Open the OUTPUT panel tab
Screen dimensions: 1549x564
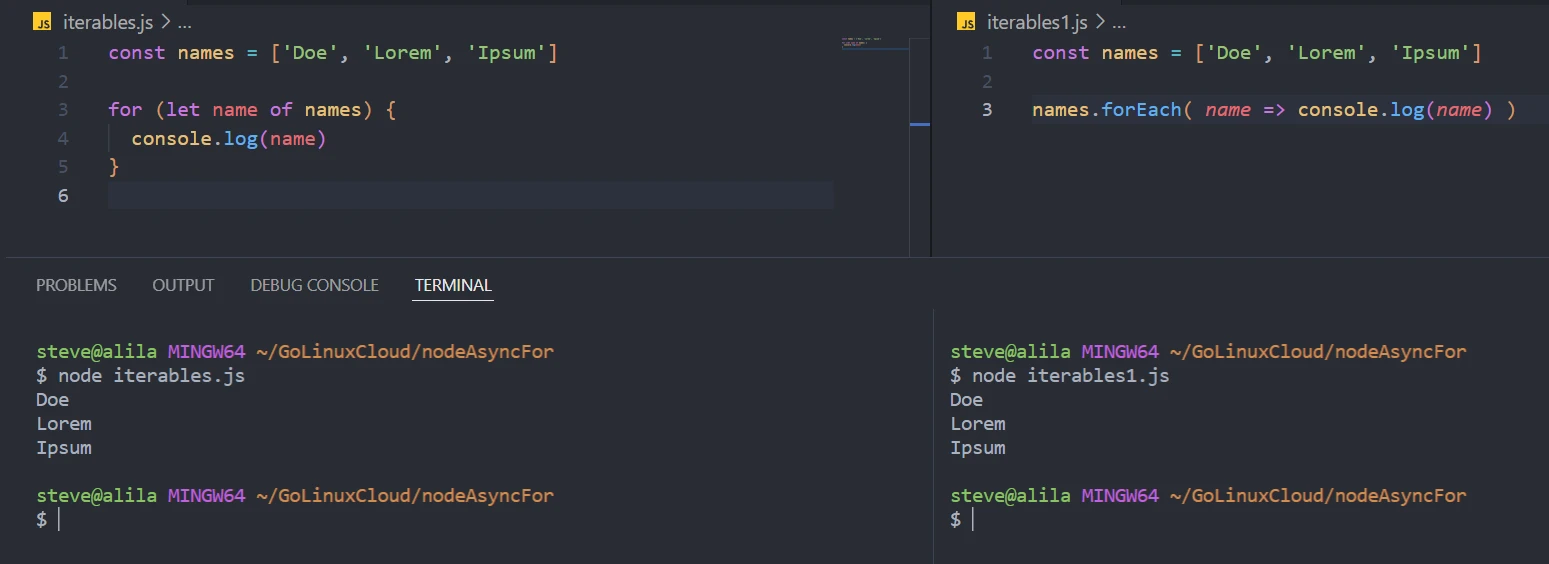tap(183, 285)
